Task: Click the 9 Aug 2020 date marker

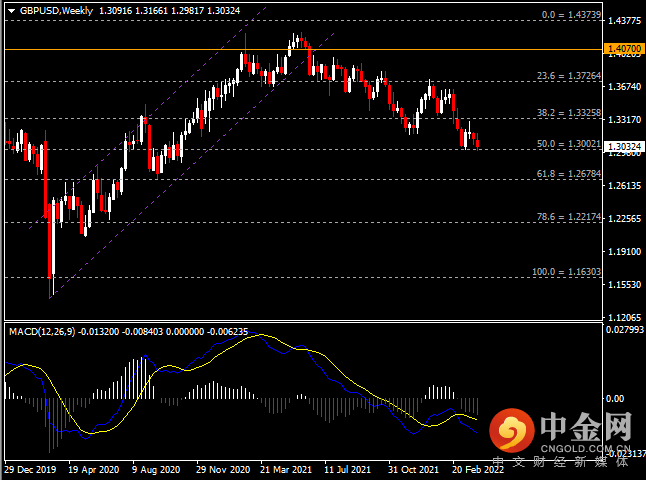Action: click(159, 468)
